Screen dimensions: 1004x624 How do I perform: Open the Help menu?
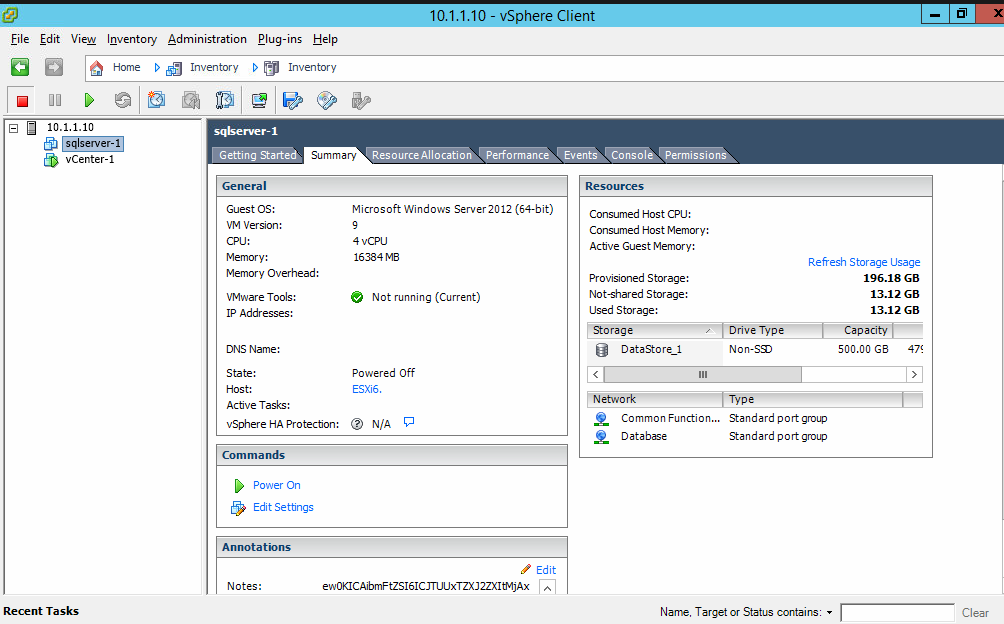click(325, 39)
